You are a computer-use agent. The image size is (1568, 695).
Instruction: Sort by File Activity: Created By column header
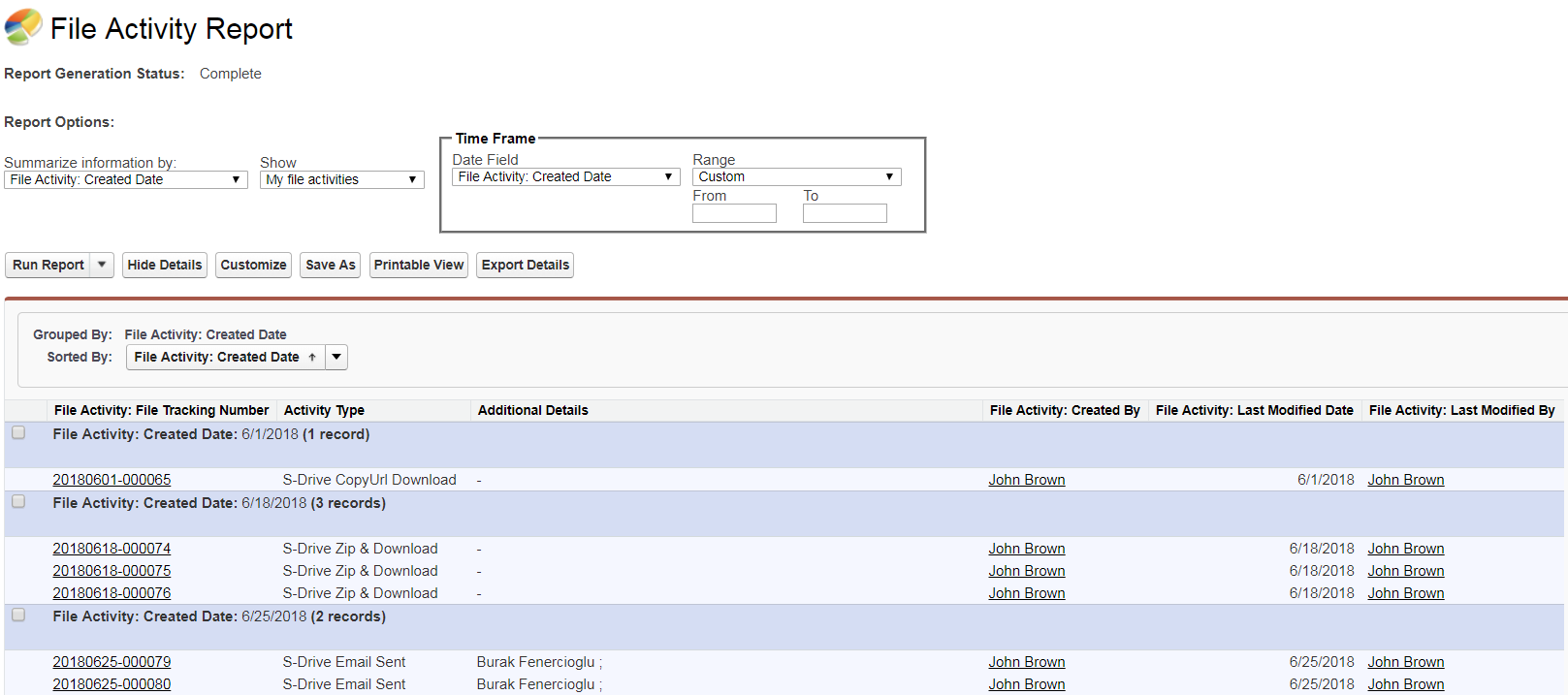point(1065,410)
